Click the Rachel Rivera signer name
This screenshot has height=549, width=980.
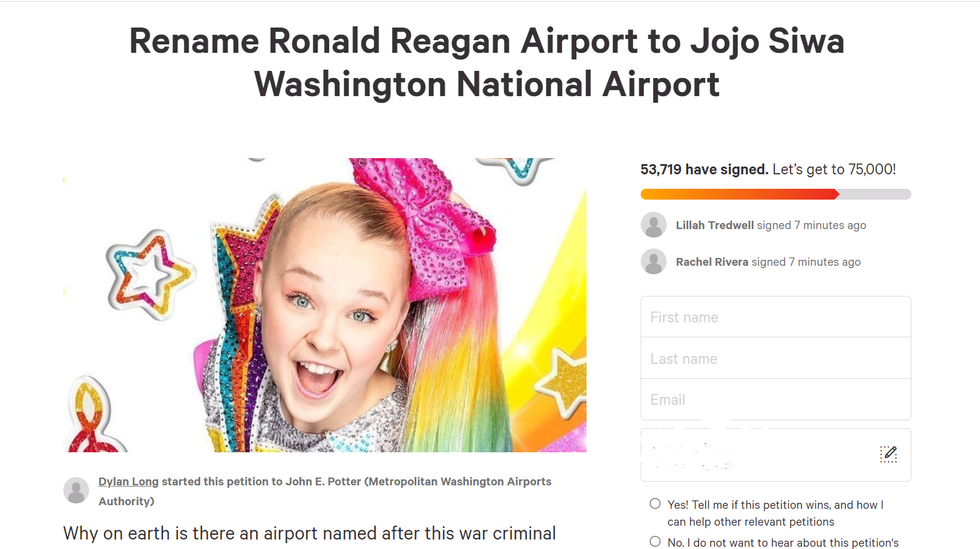[x=711, y=262]
